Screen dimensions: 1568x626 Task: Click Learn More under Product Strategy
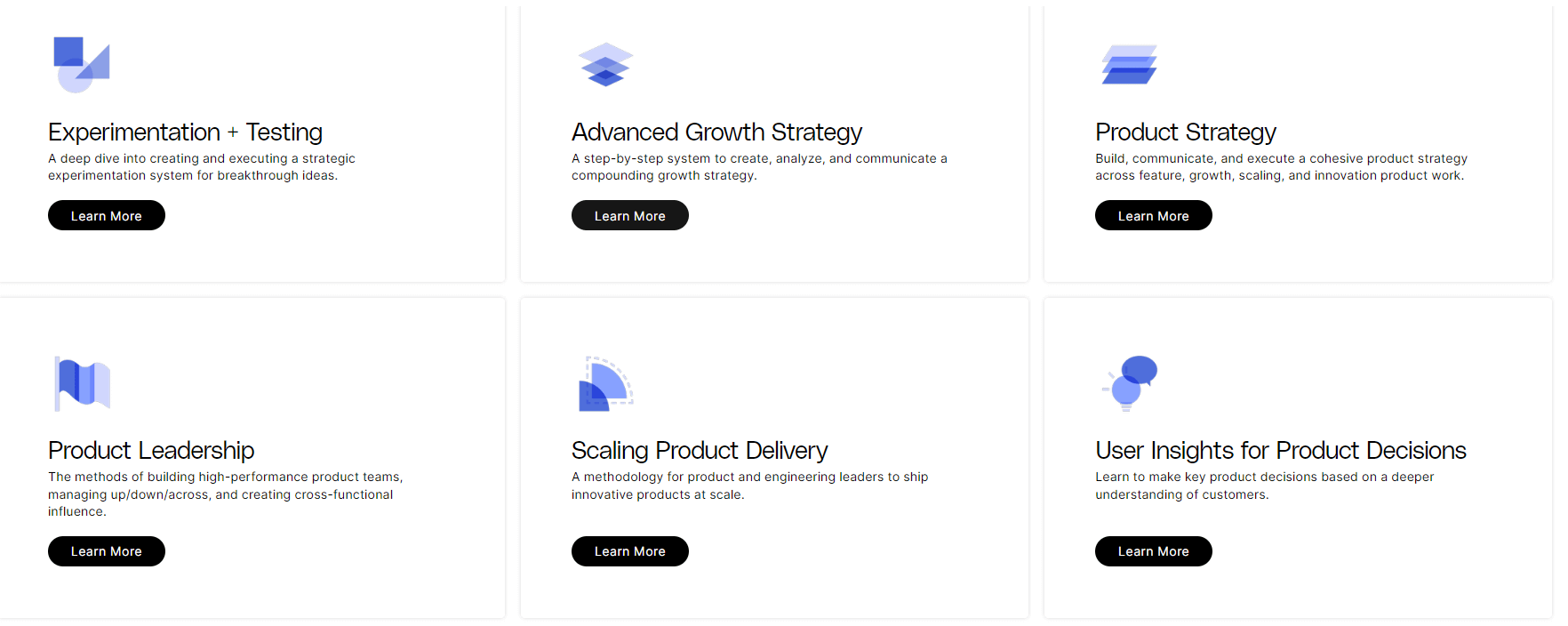click(x=1153, y=215)
